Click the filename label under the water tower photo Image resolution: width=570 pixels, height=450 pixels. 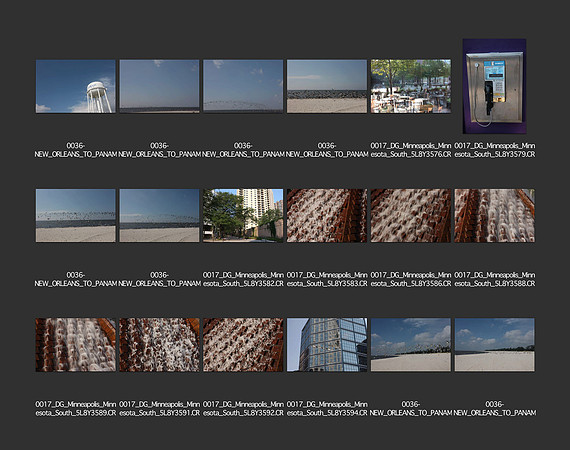(76, 150)
